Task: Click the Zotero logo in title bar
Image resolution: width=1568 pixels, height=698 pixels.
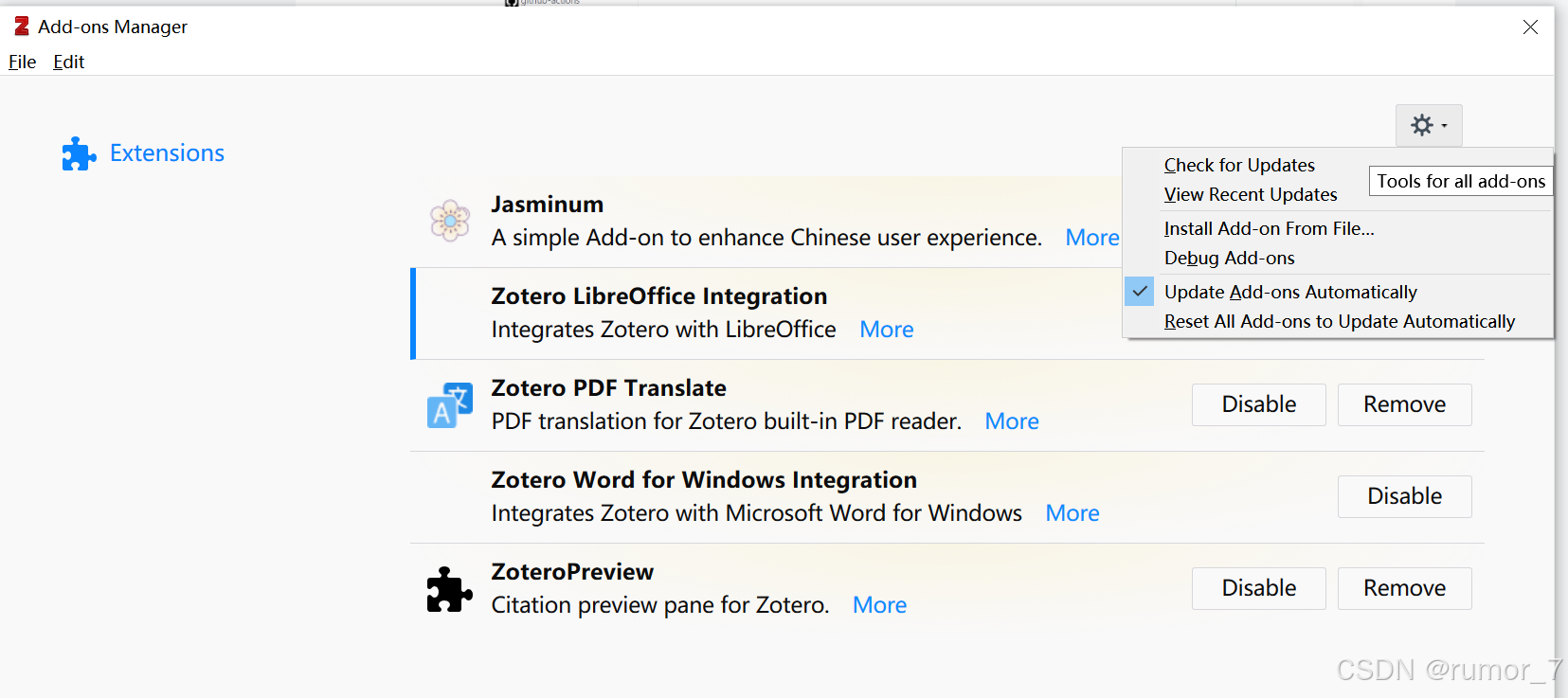Action: 22,27
